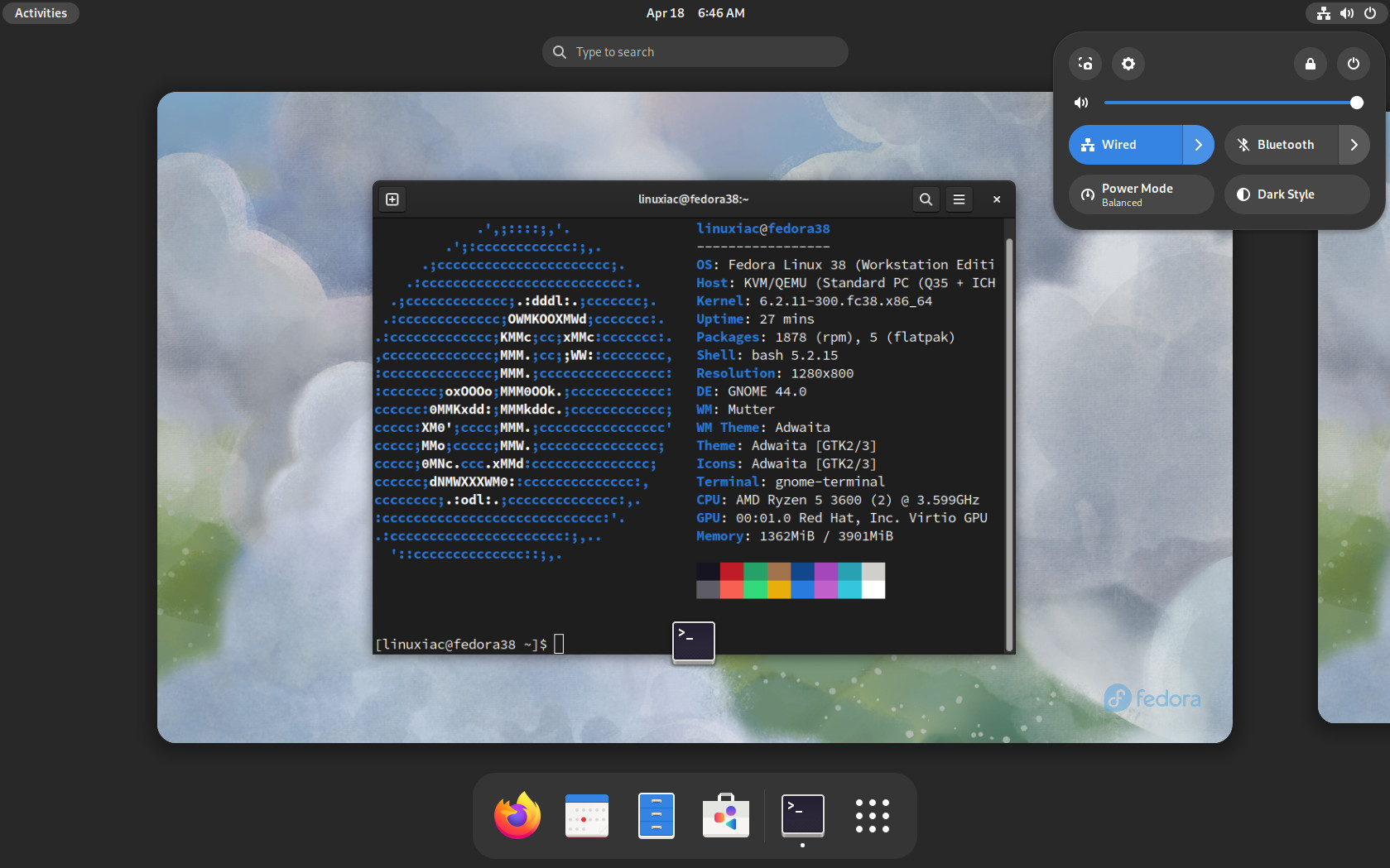Open the Files manager in the dock
The image size is (1390, 868).
point(657,816)
